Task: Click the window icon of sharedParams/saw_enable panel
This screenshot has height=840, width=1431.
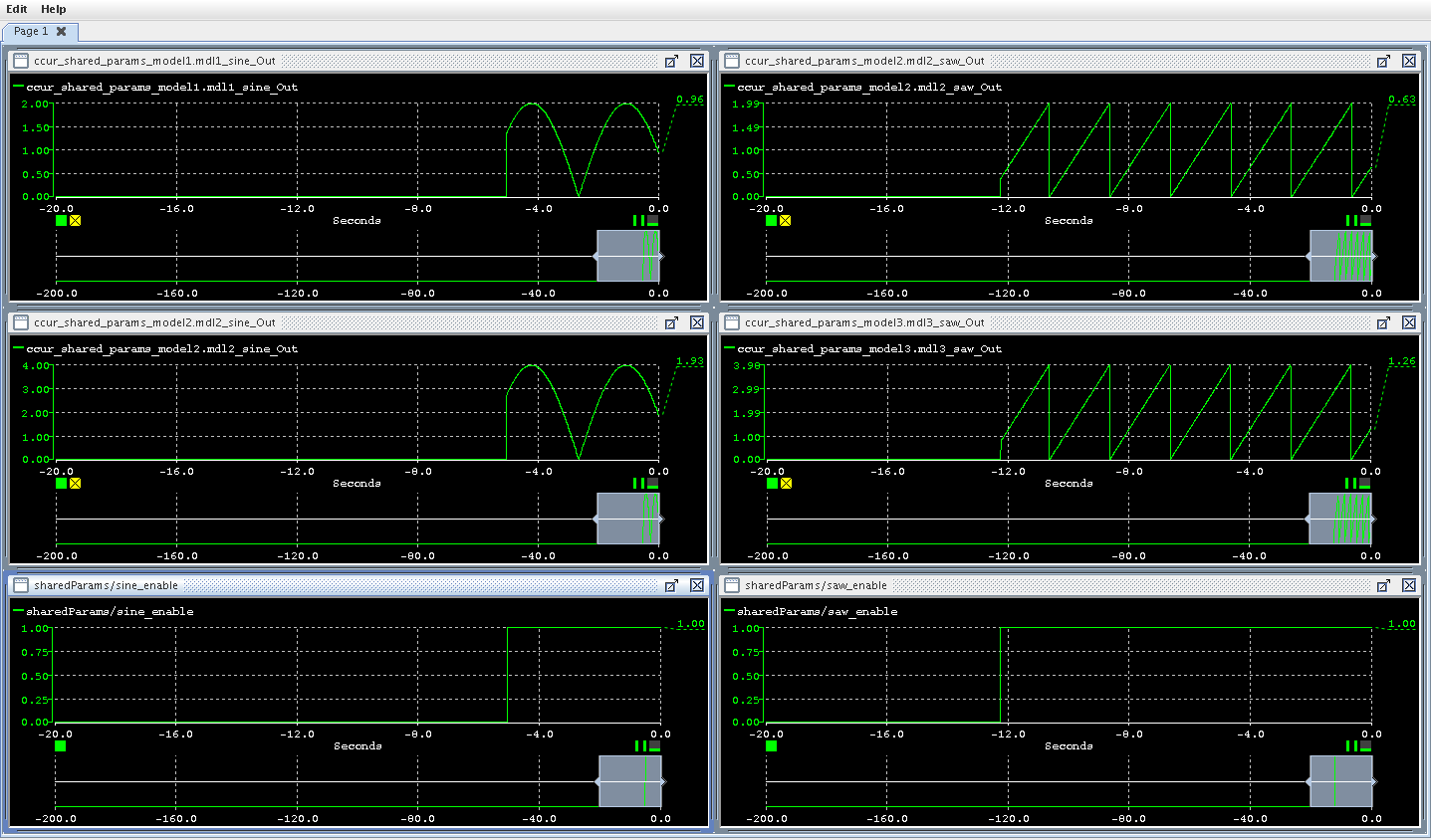Action: pos(732,586)
